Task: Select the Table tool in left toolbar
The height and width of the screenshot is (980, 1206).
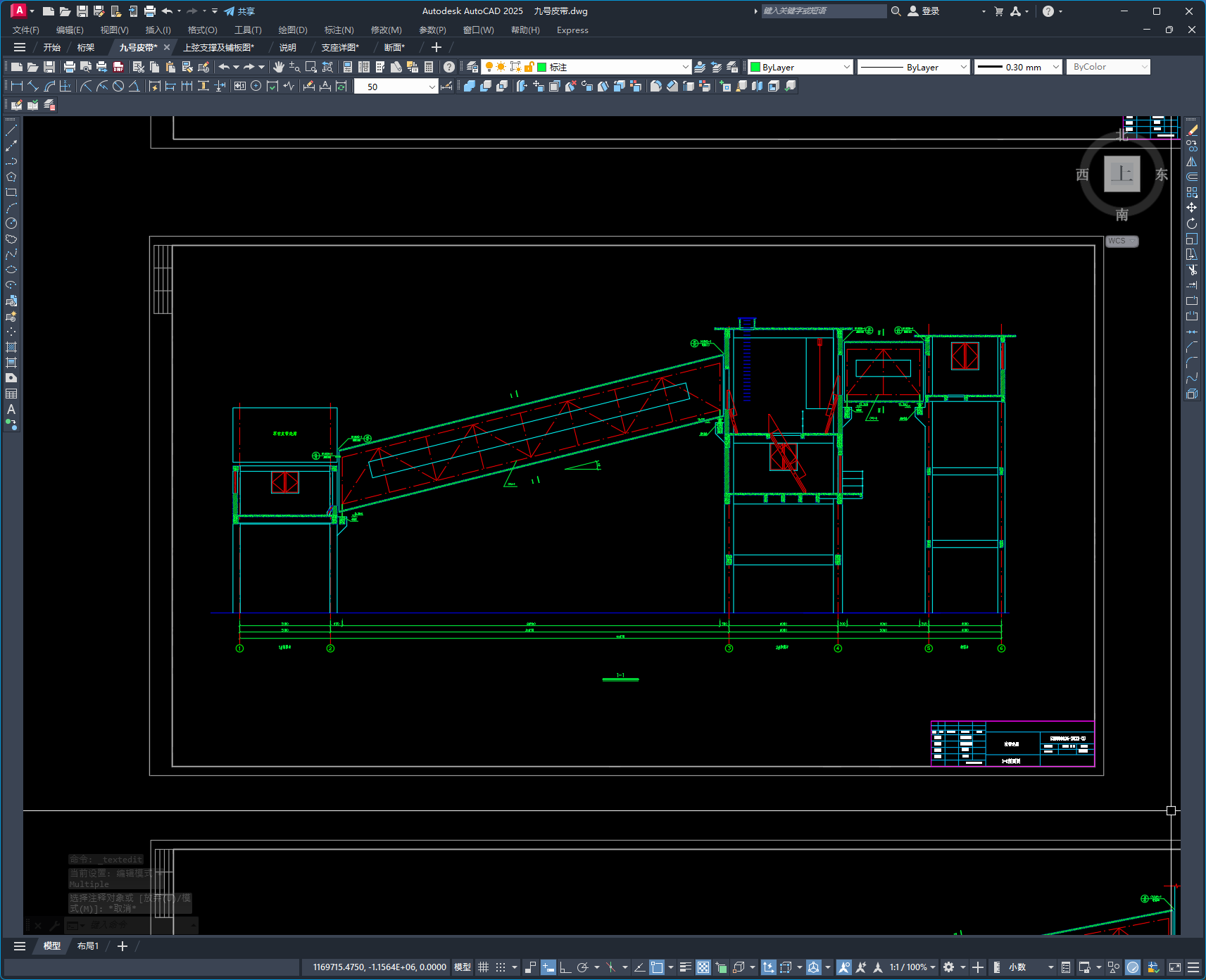Action: tap(11, 394)
